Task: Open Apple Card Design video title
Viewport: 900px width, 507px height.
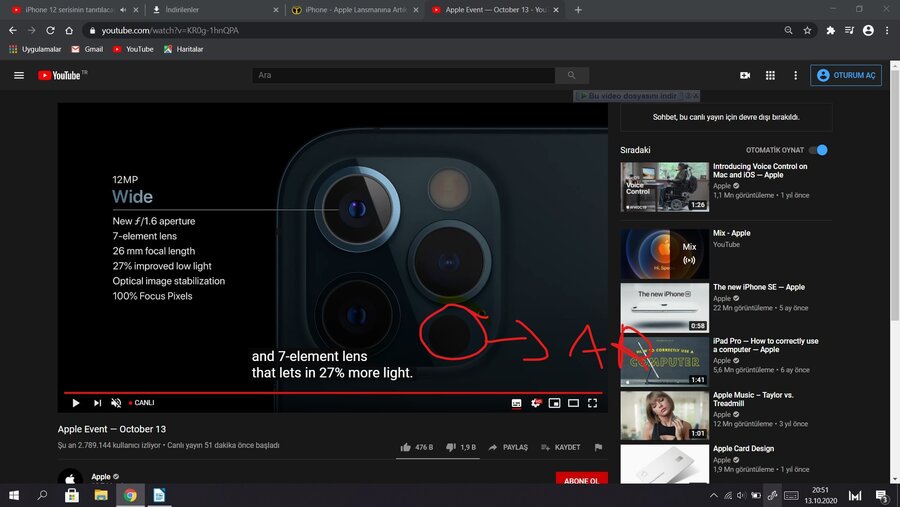Action: [743, 448]
